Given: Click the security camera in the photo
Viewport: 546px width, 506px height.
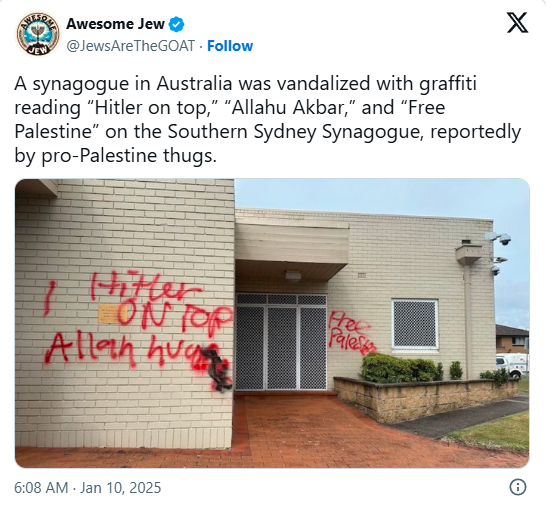Looking at the screenshot, I should click(502, 238).
